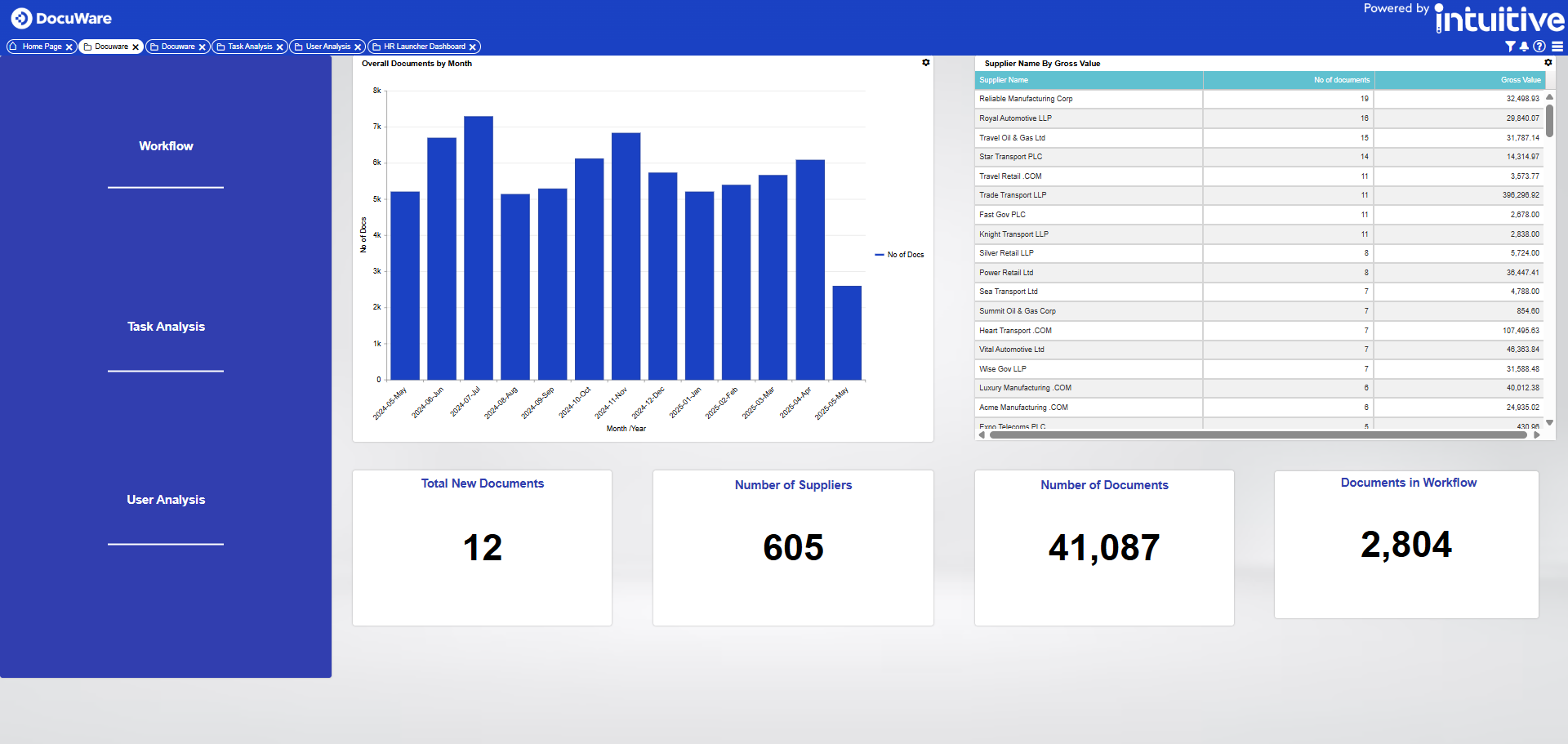This screenshot has height=744, width=1568.
Task: Select the Total New Documents card
Action: [482, 548]
